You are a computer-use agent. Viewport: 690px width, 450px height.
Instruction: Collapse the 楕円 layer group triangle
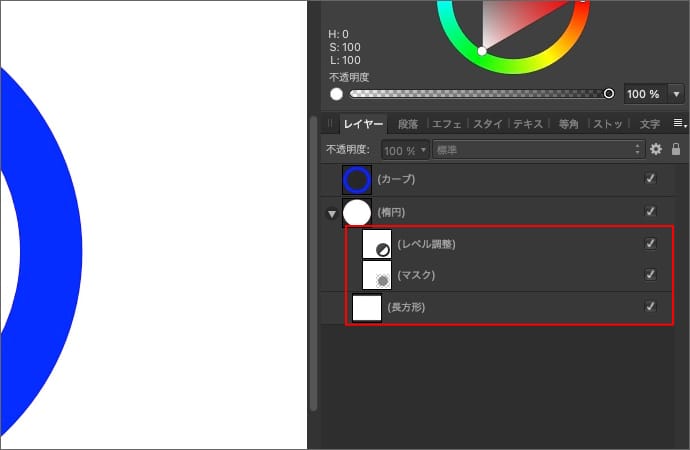[x=331, y=213]
